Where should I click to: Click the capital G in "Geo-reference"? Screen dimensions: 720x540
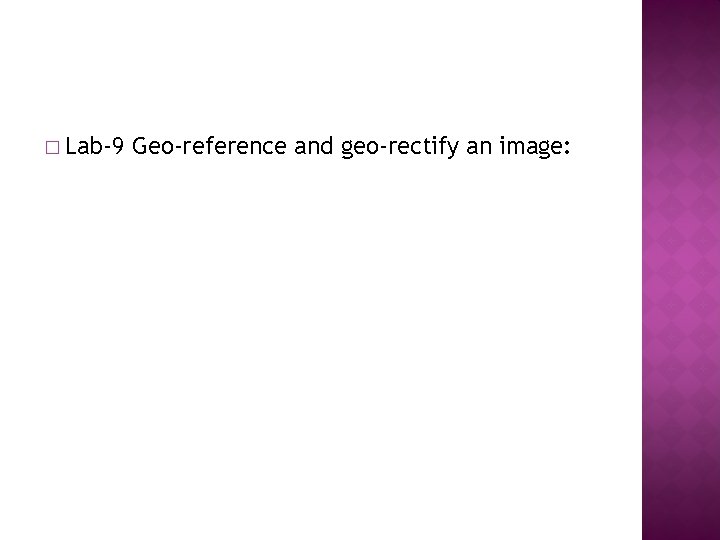[140, 148]
